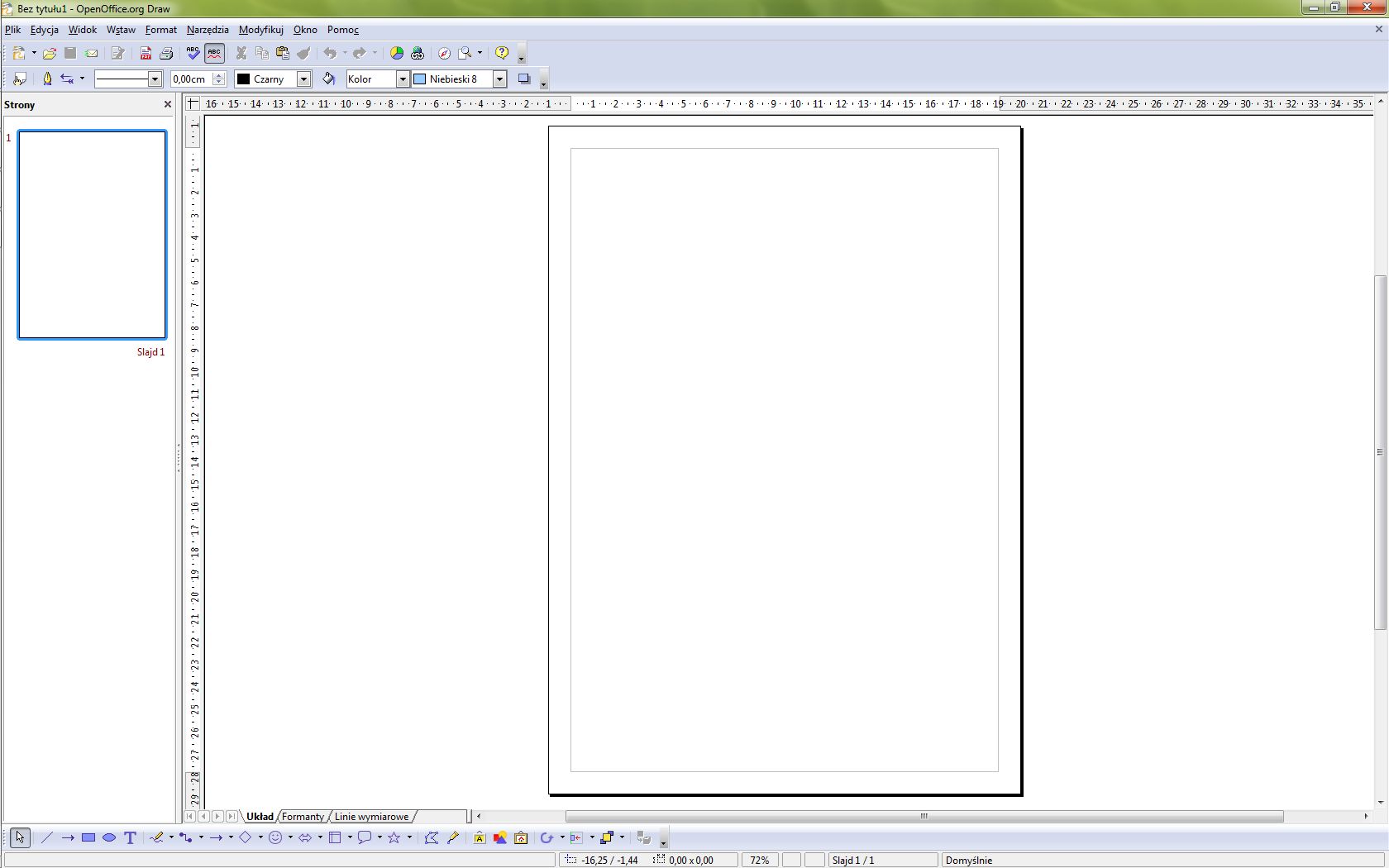
Task: Open the New document dropdown arrow
Action: click(34, 53)
